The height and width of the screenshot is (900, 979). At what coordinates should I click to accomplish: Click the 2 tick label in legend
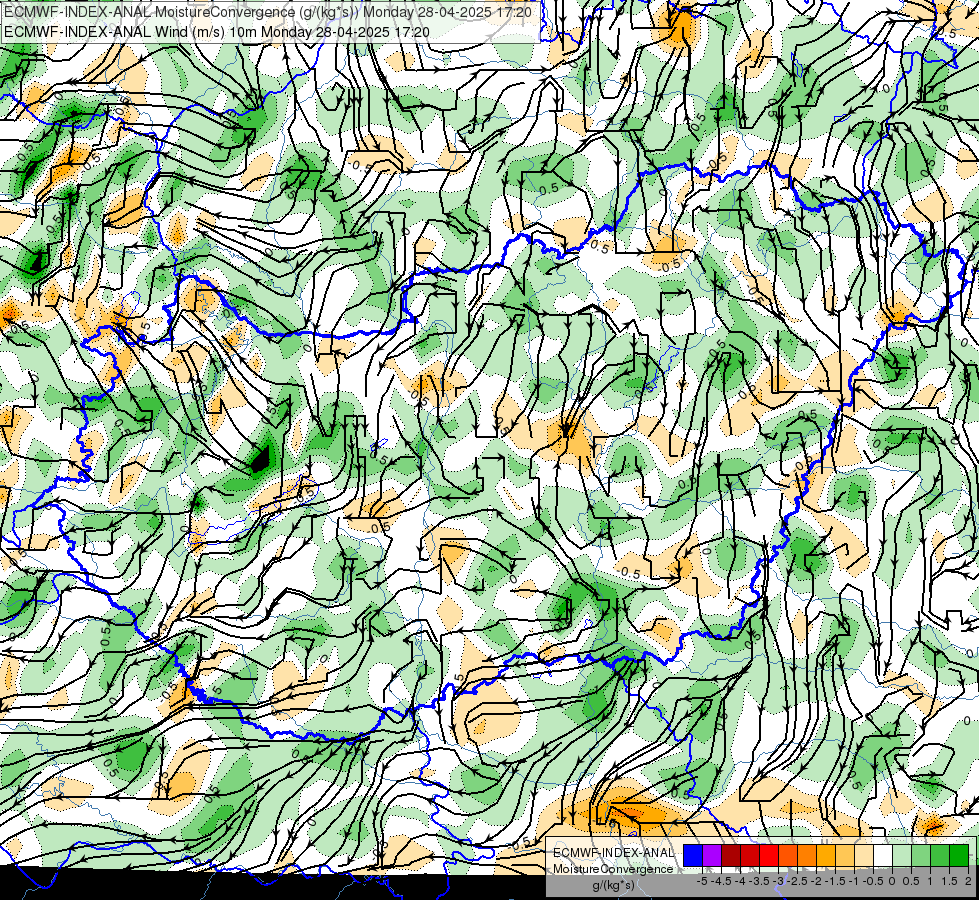(x=968, y=881)
